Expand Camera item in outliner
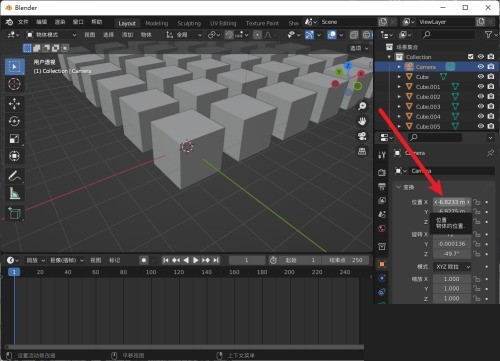 click(399, 67)
